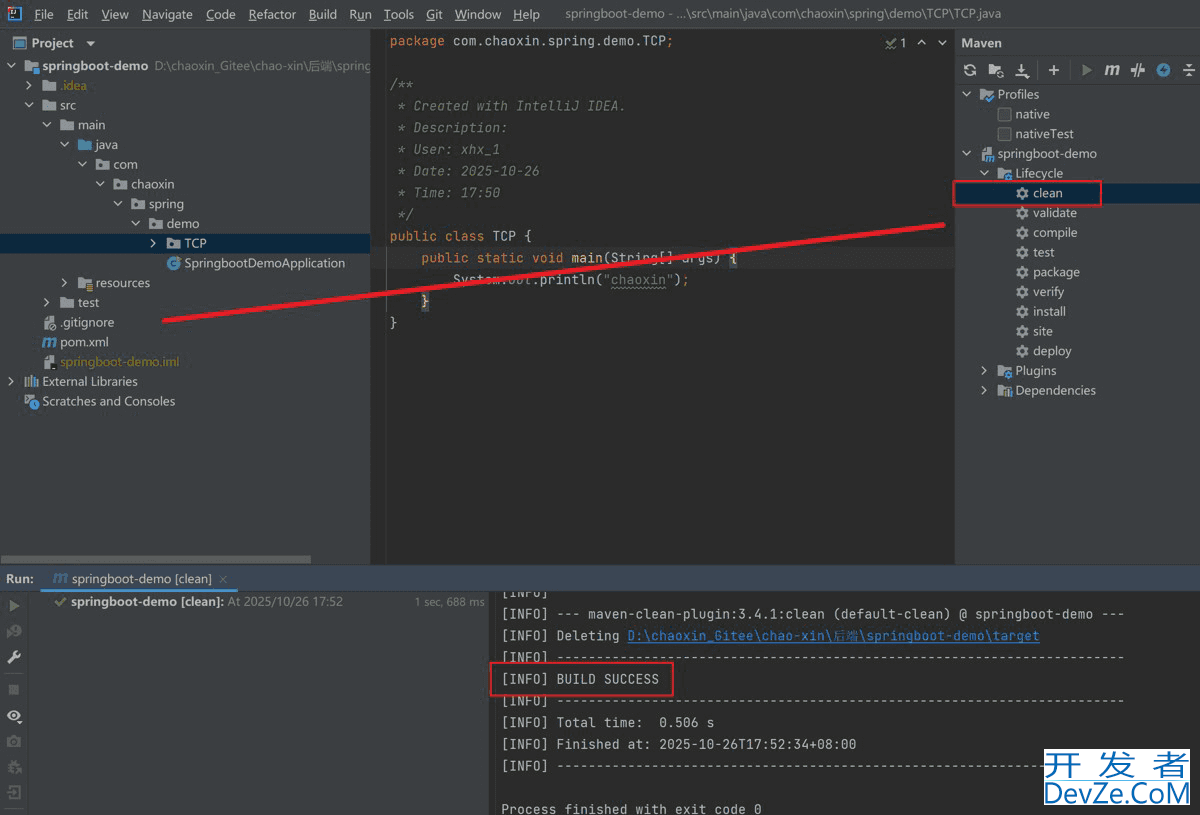
Task: Enable the nativeTest profile checkbox
Action: pos(1004,134)
